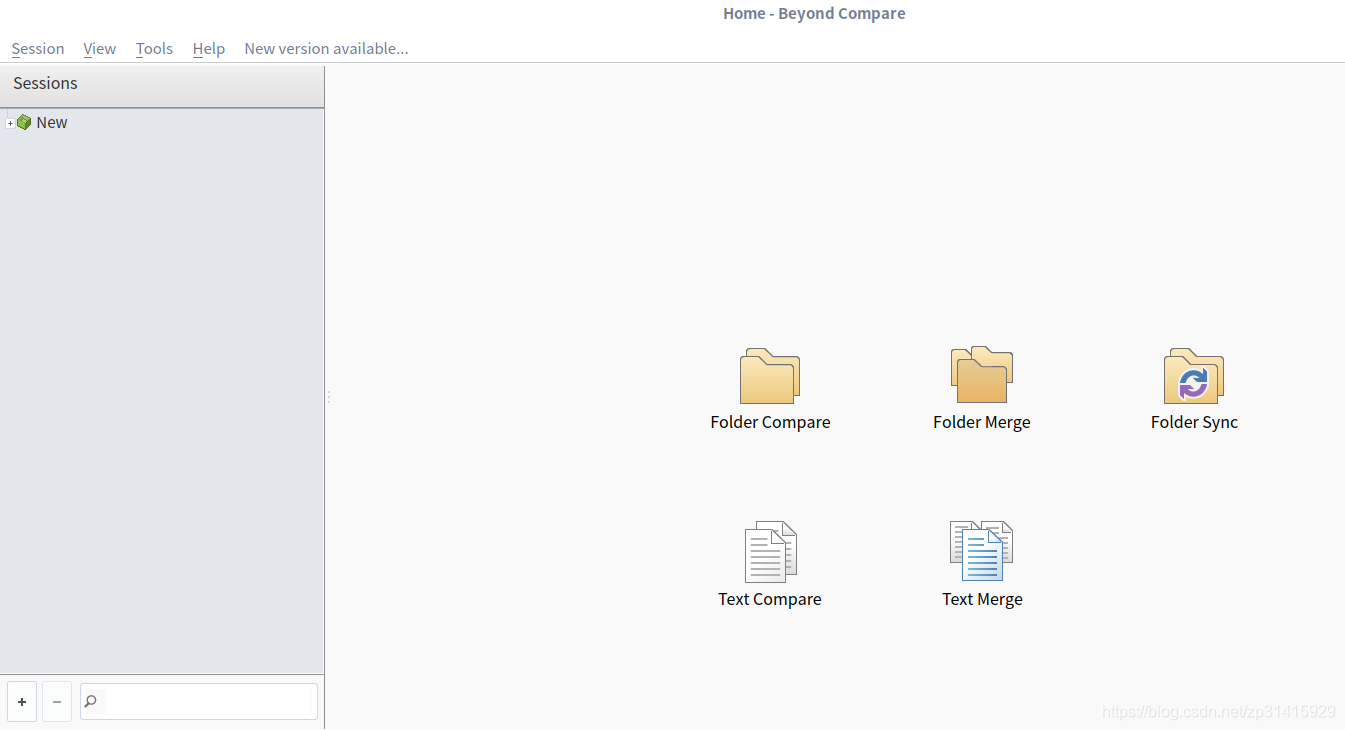The height and width of the screenshot is (730, 1345).
Task: Click the Text Compare label text
Action: click(x=770, y=599)
